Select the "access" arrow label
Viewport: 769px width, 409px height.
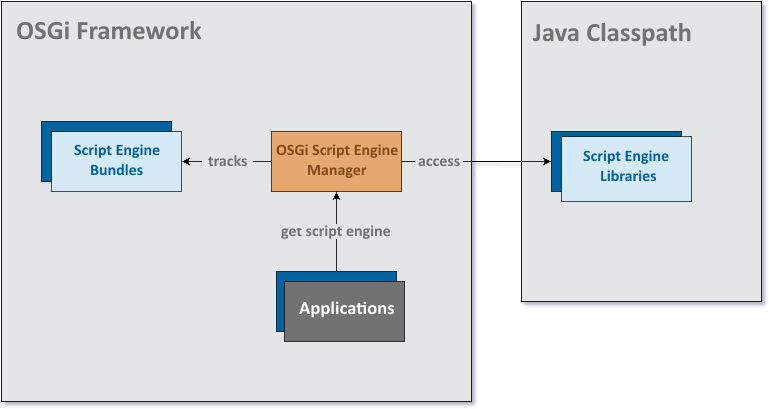439,161
